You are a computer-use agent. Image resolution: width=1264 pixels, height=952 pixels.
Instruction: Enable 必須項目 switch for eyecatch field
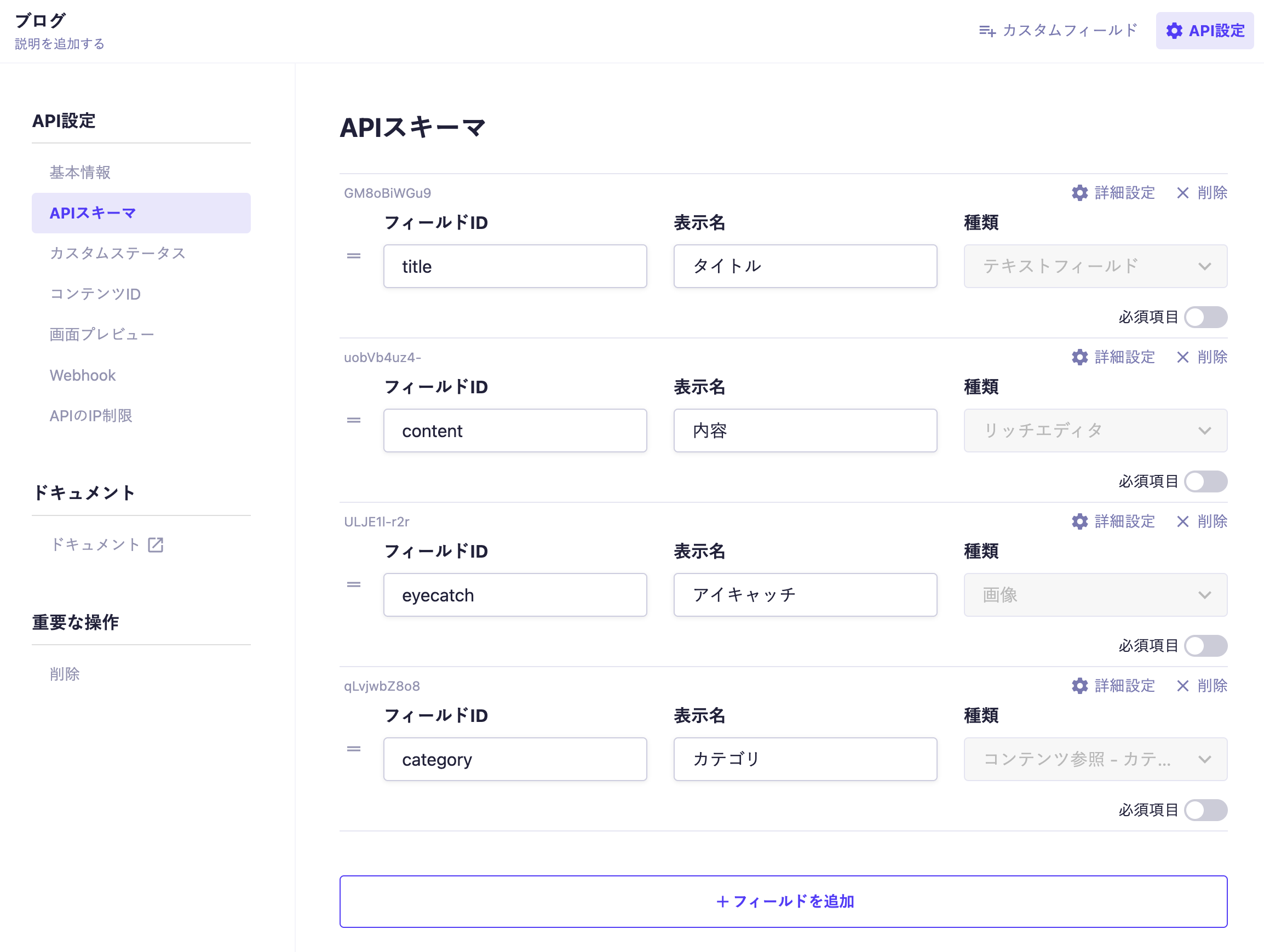click(x=1205, y=646)
